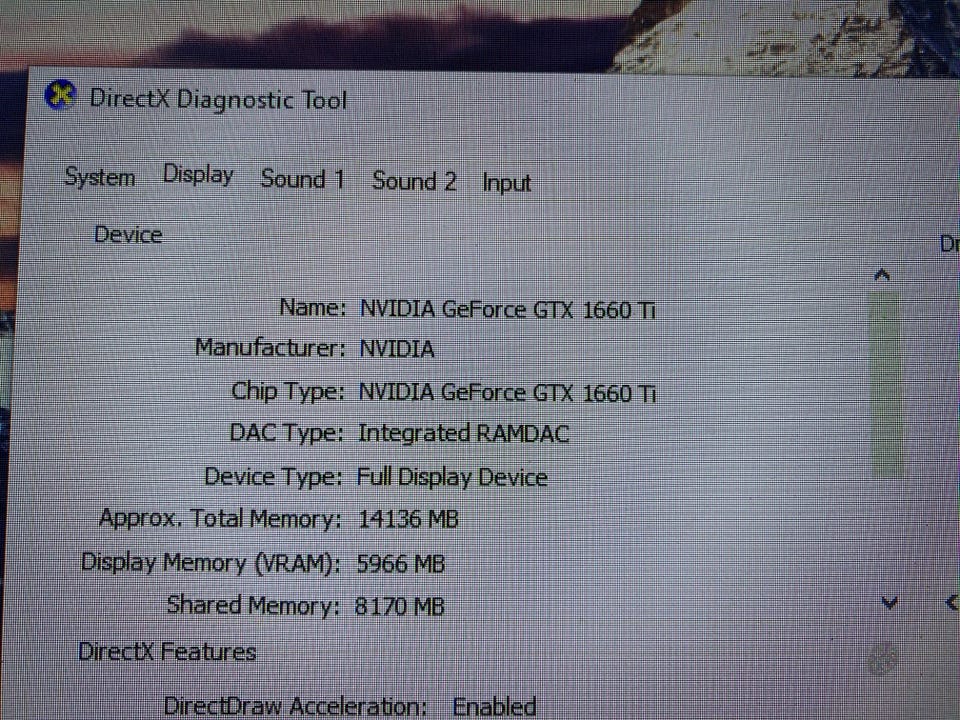Click the DAC Type label
Image resolution: width=960 pixels, height=720 pixels.
287,433
